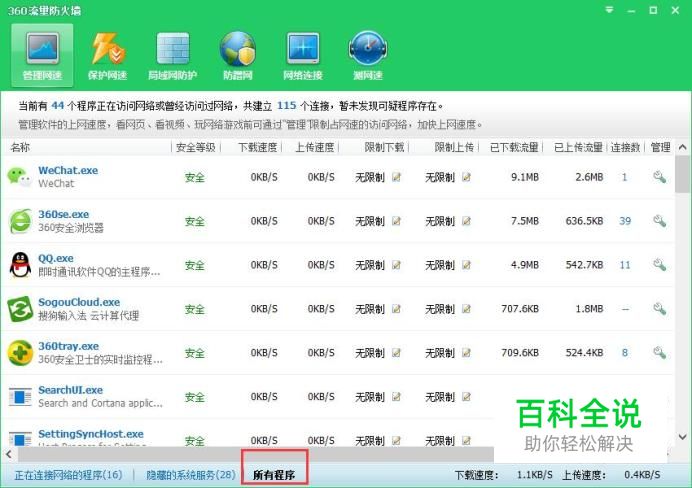Open the 管理网速 toolbar section

coord(42,56)
